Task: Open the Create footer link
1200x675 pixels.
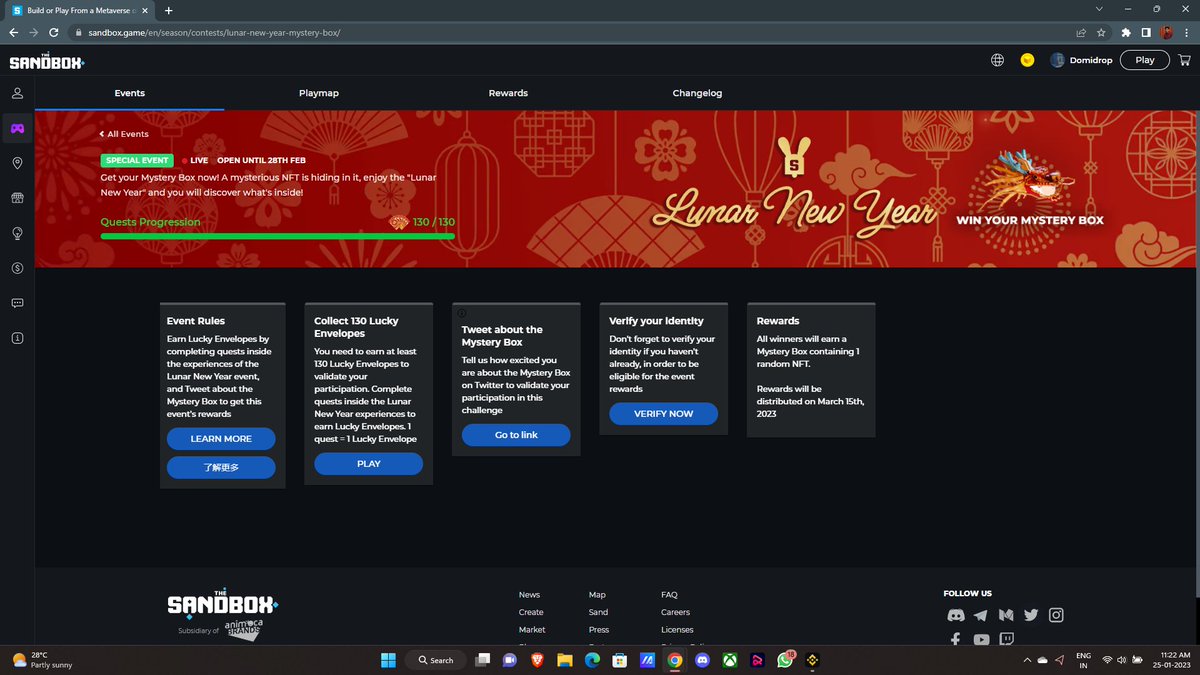Action: coord(531,612)
